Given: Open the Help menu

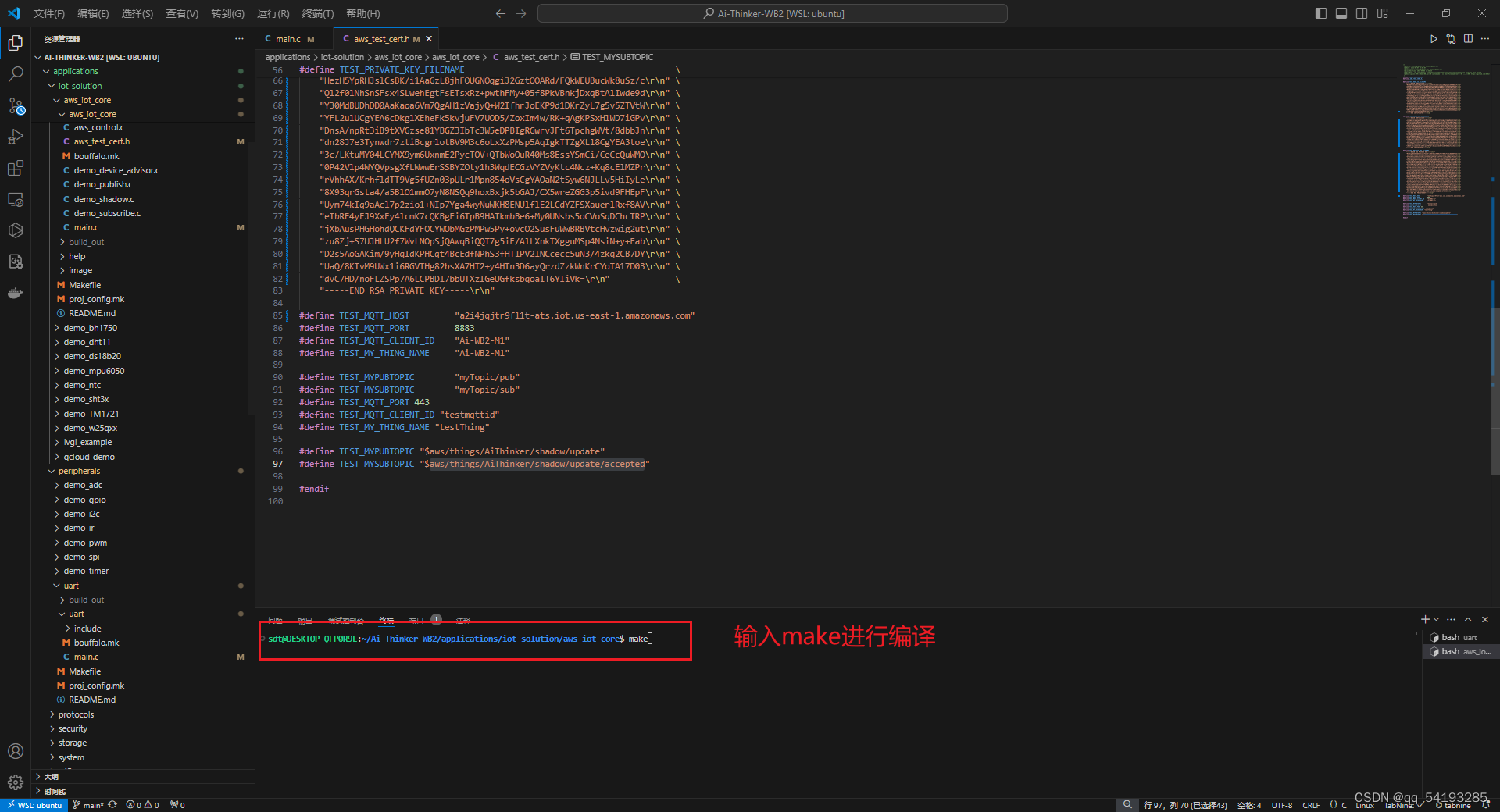Looking at the screenshot, I should point(363,13).
